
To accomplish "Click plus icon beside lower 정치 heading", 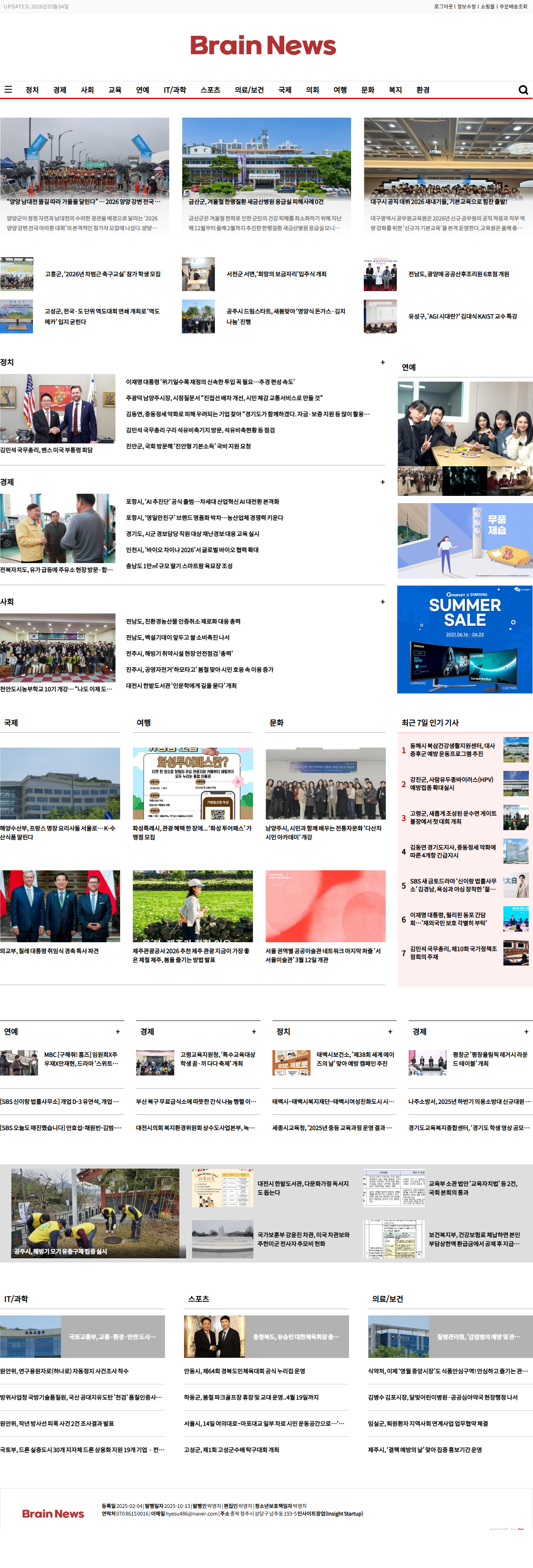I will 390,1032.
